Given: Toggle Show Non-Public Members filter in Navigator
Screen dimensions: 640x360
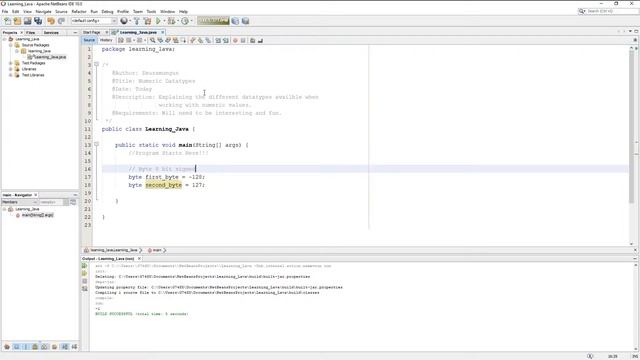Looking at the screenshot, I should [35, 347].
